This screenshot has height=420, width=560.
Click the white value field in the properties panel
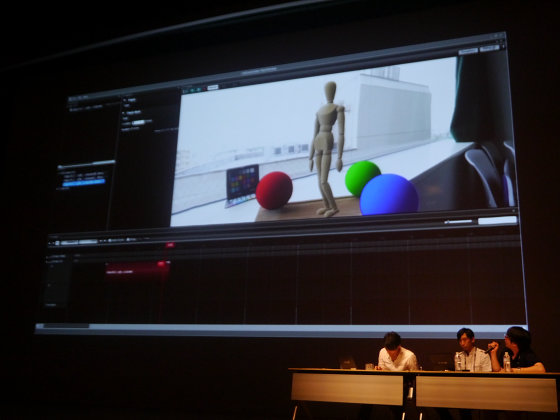pyautogui.click(x=138, y=122)
